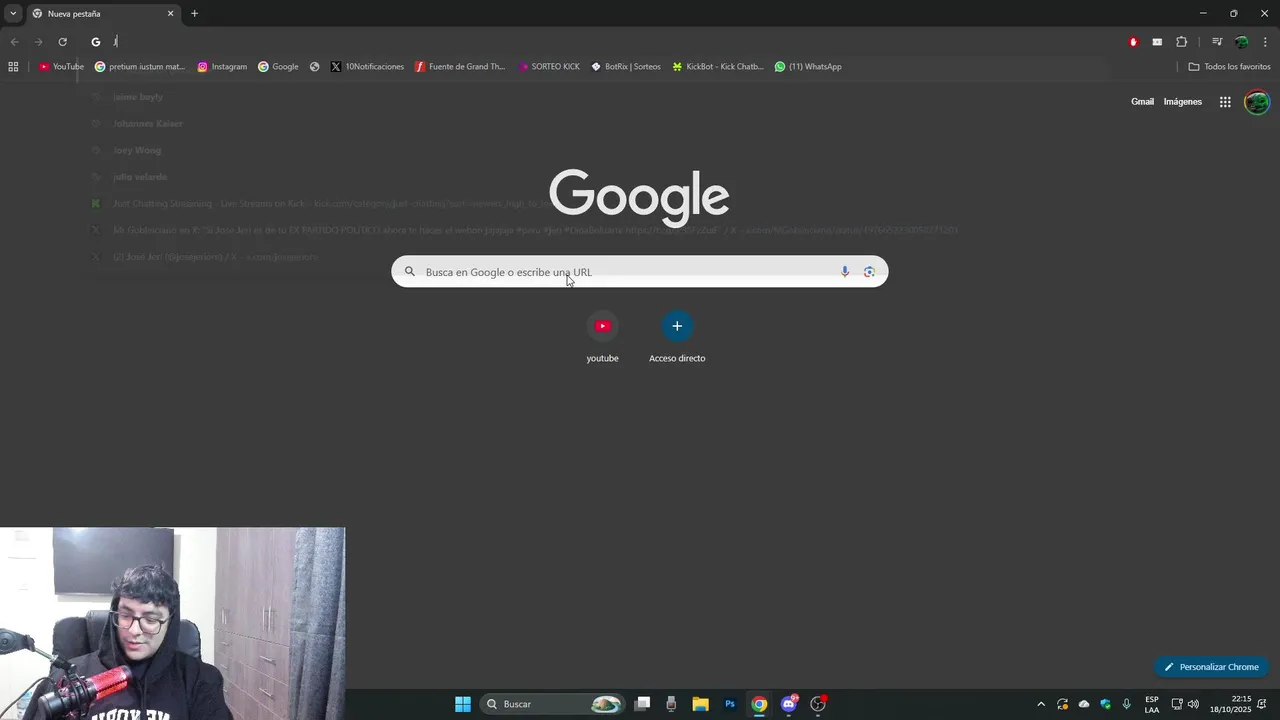Viewport: 1280px width, 720px height.
Task: Open the volume tray icon
Action: click(x=1193, y=704)
